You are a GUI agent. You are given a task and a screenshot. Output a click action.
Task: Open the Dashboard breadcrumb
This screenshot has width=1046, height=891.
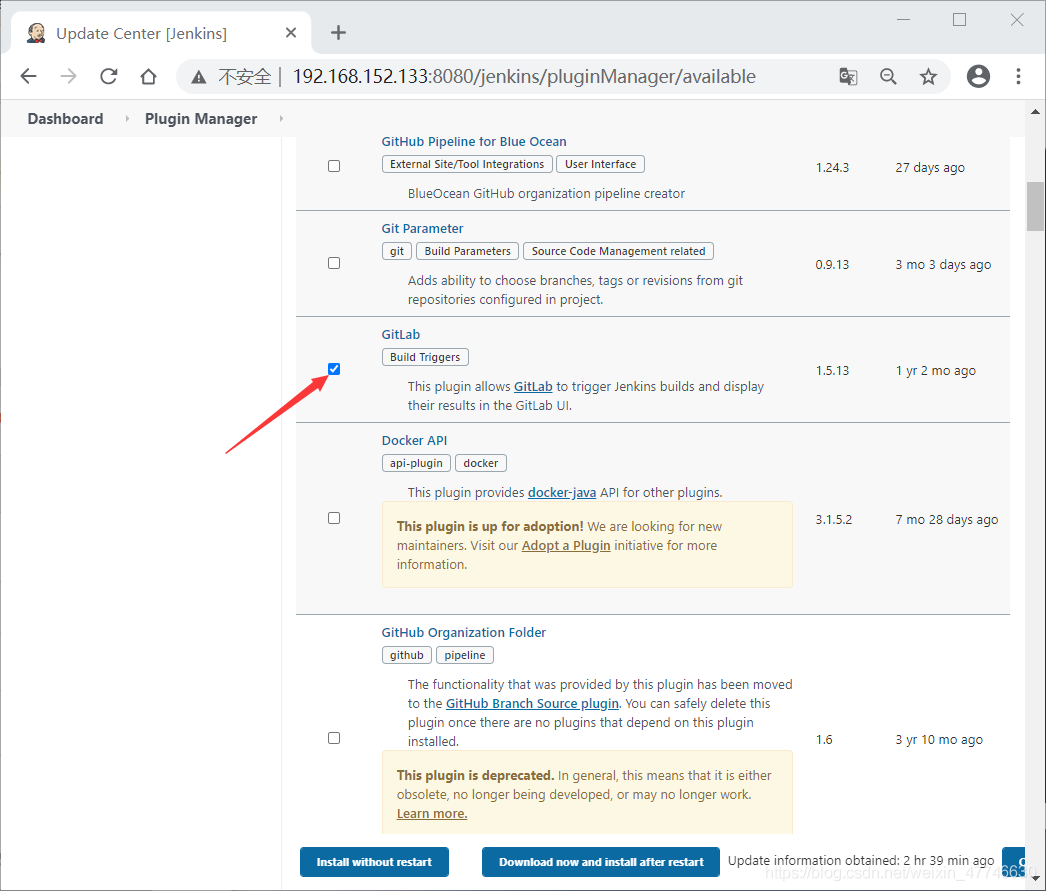click(65, 119)
